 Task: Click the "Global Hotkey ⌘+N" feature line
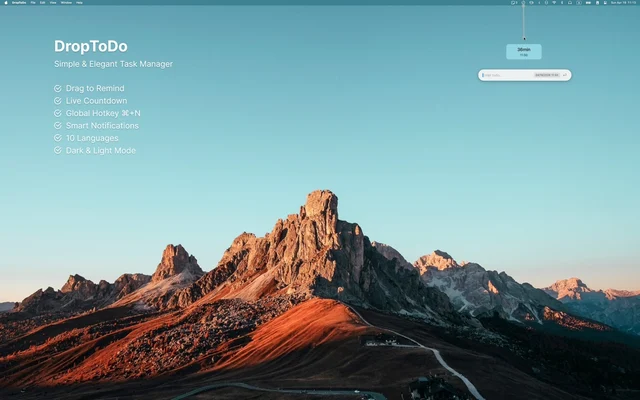point(97,113)
